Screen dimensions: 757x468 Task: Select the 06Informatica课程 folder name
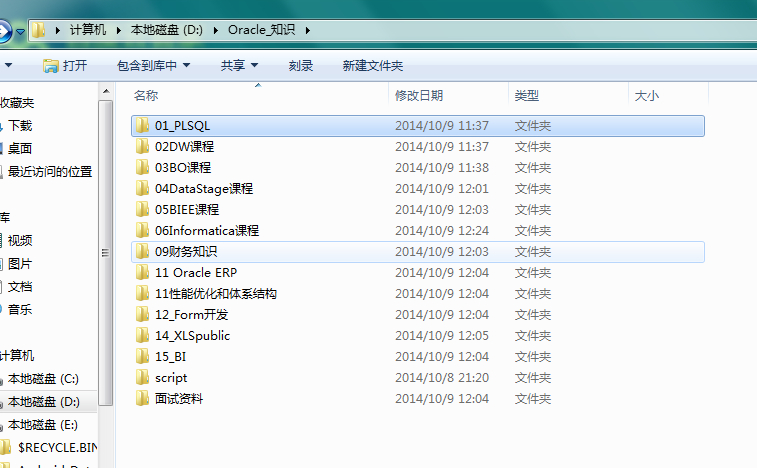tap(207, 230)
